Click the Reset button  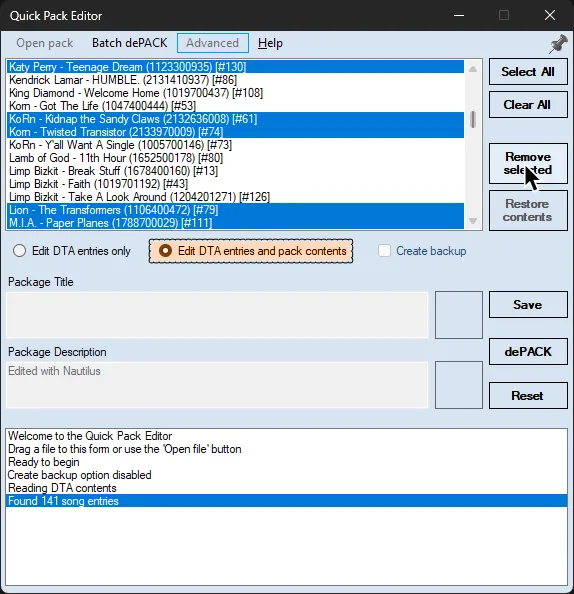pyautogui.click(x=528, y=395)
